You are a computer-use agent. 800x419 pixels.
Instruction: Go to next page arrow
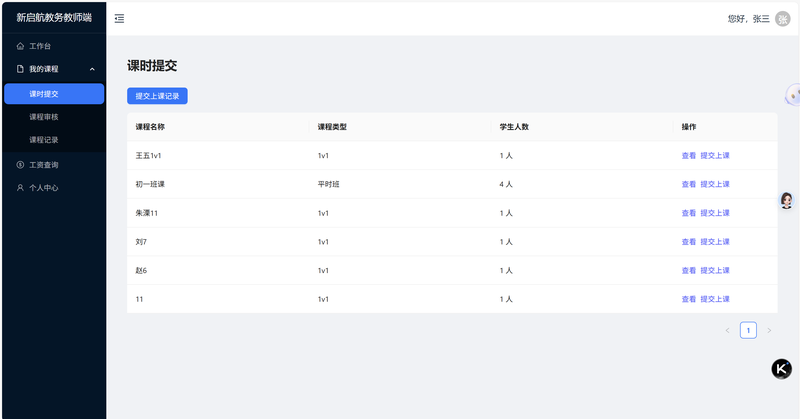point(769,331)
